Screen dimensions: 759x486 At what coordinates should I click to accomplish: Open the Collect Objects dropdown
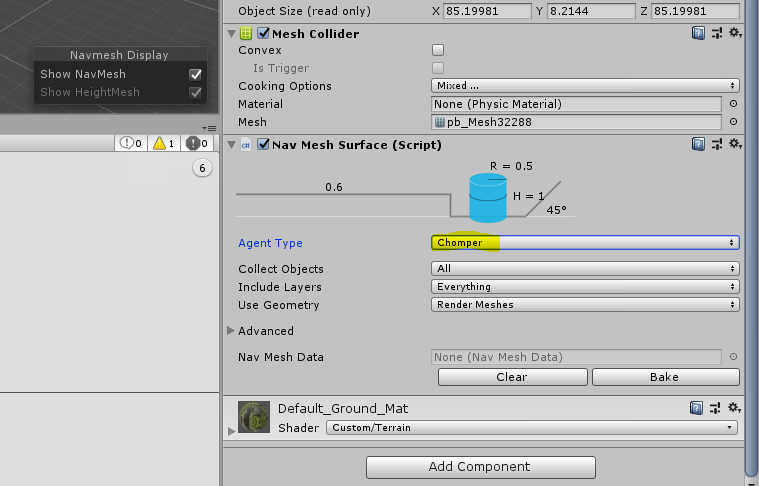click(x=585, y=268)
